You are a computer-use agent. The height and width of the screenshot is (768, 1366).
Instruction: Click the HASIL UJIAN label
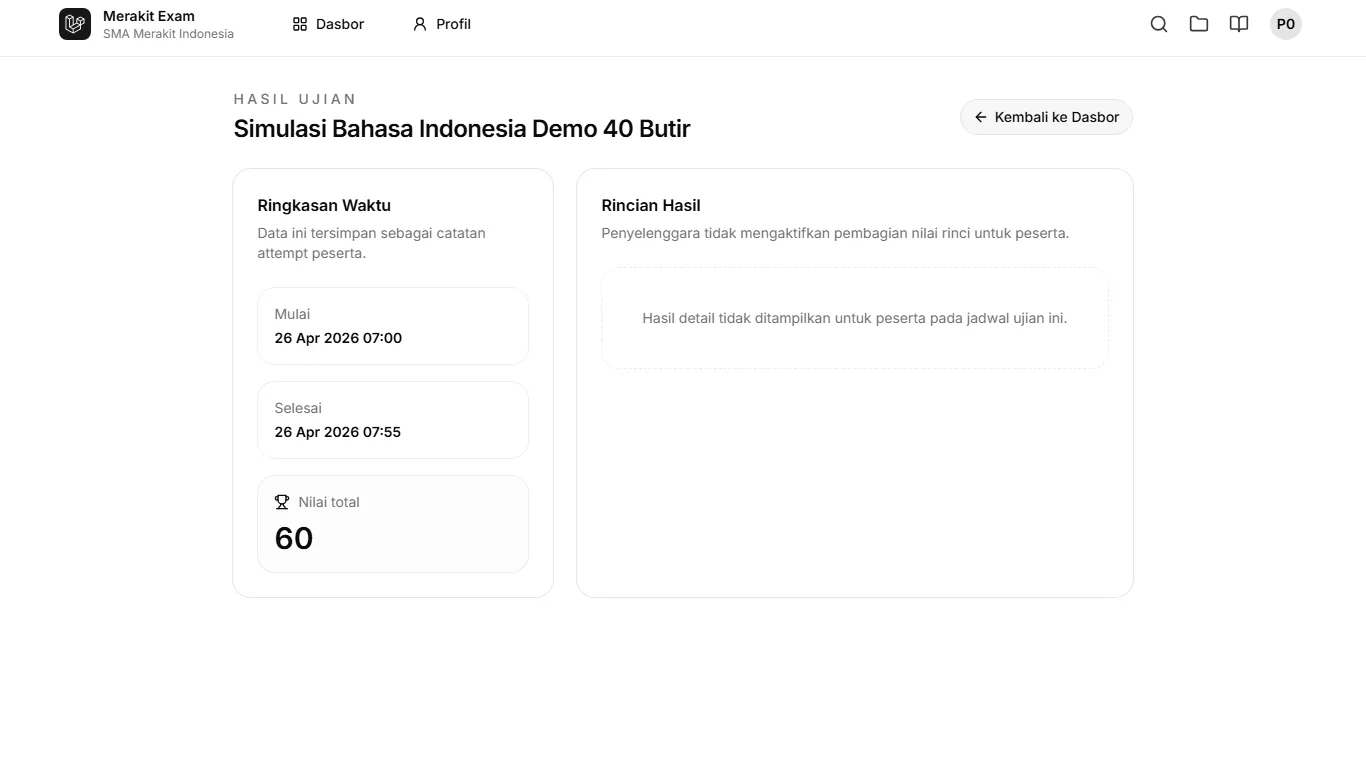[x=295, y=99]
